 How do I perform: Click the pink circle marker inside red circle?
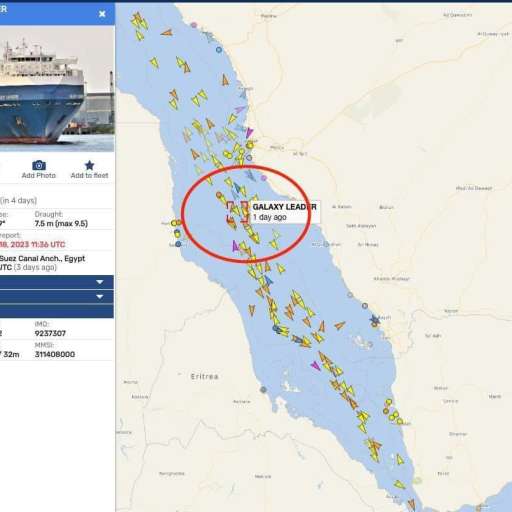tap(264, 178)
